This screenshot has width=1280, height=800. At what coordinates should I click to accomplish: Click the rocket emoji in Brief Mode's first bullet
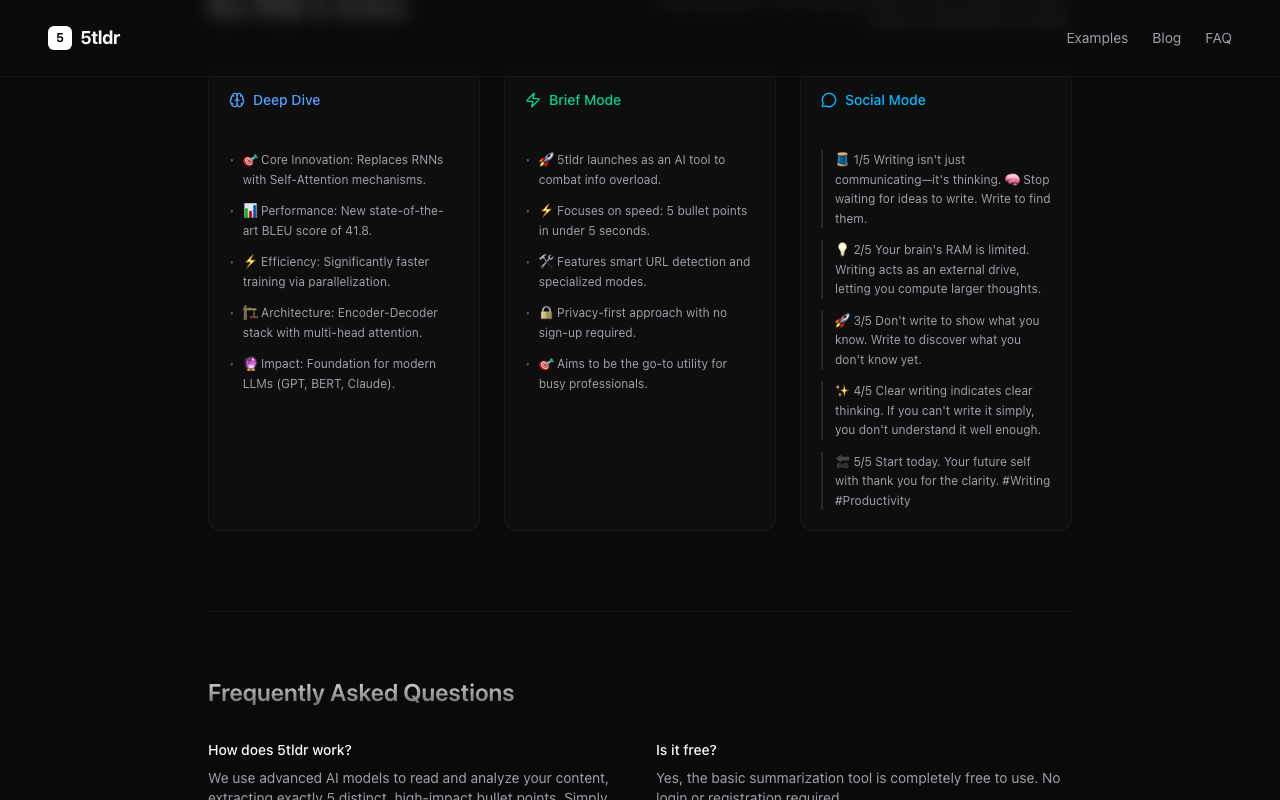coord(546,159)
